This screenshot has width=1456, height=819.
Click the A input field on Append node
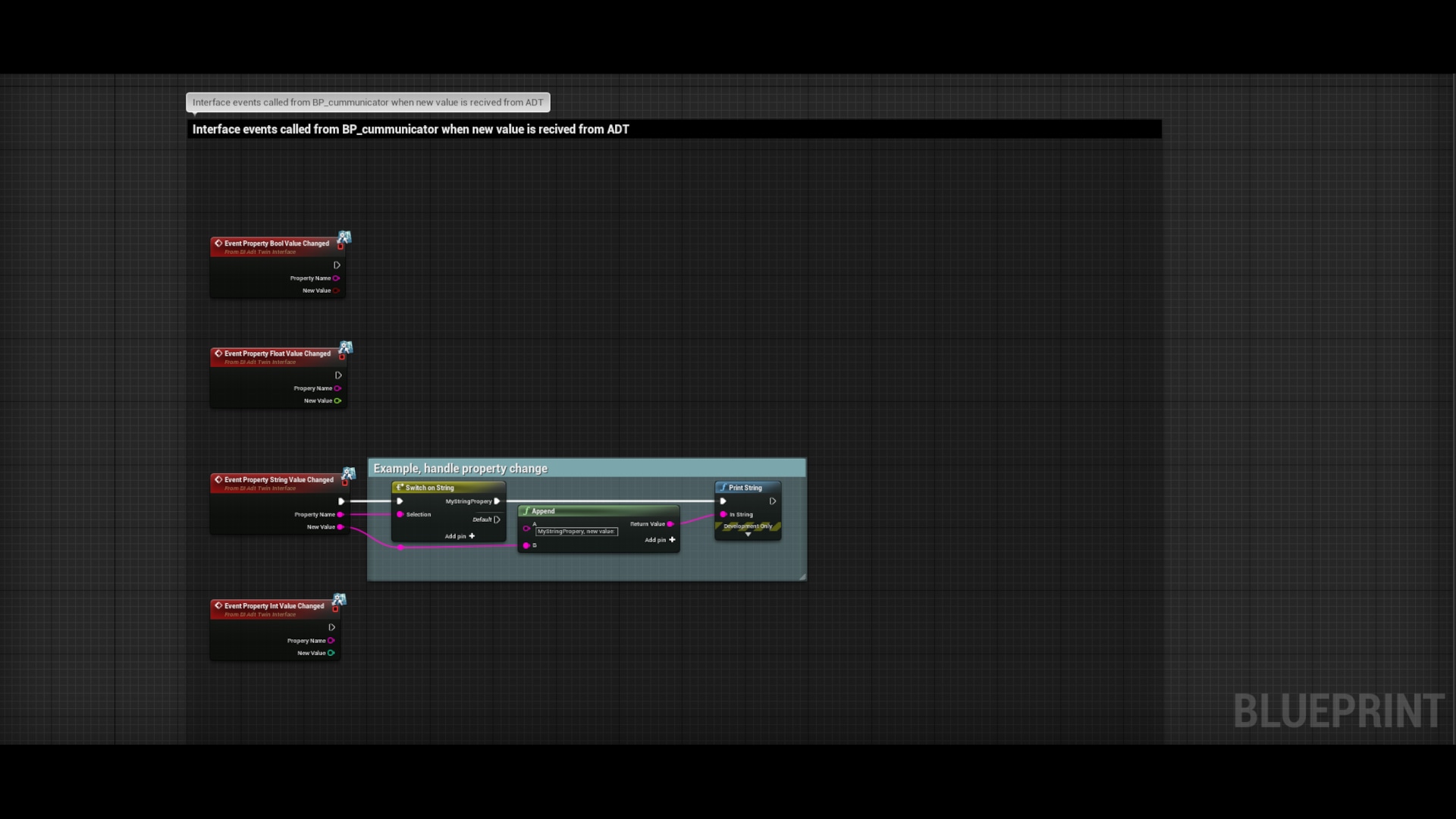point(576,532)
